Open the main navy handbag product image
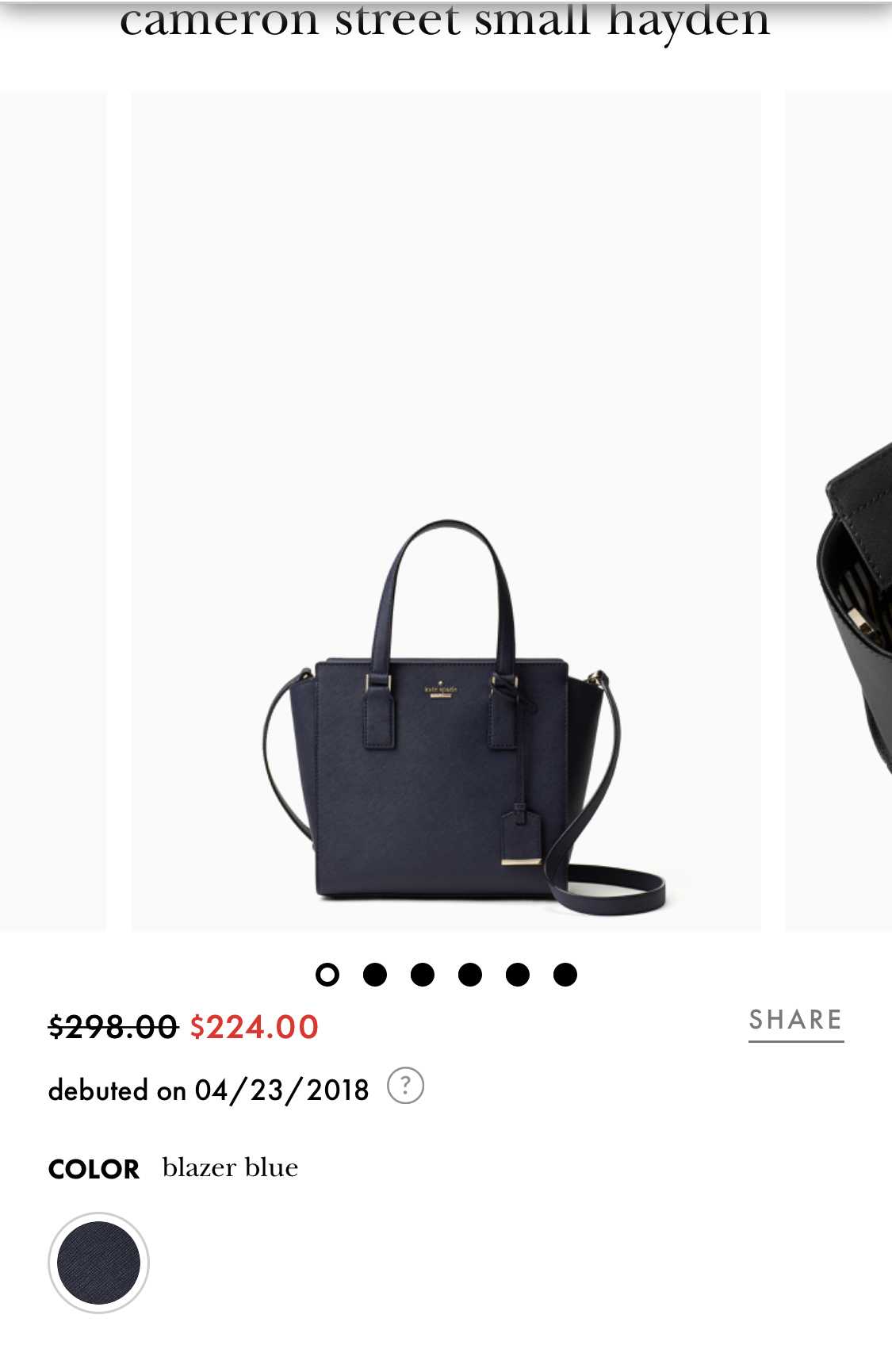Image resolution: width=892 pixels, height=1372 pixels. (446, 512)
